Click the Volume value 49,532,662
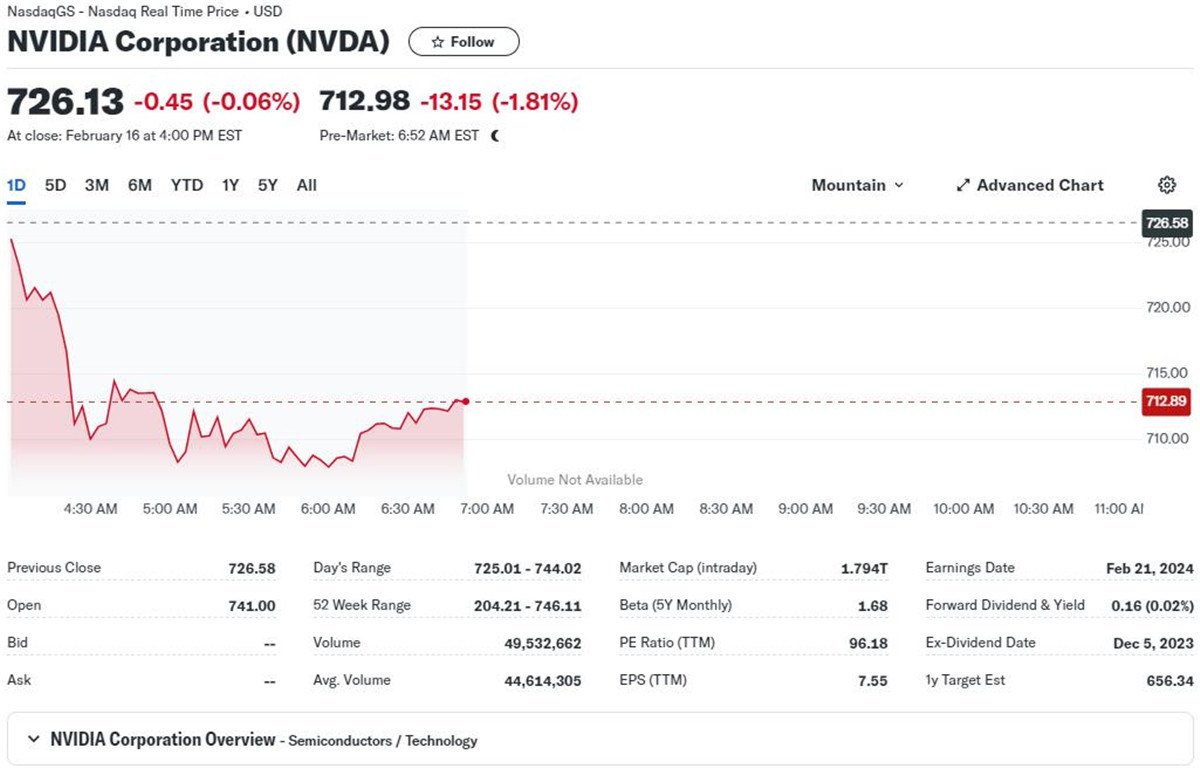 coord(541,643)
